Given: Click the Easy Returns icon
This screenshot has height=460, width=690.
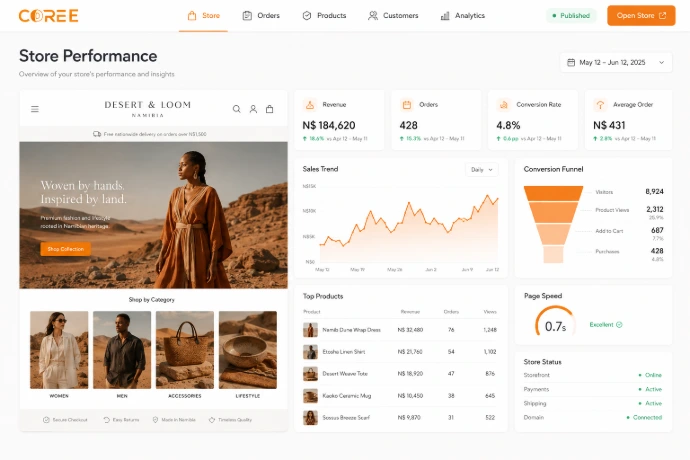Looking at the screenshot, I should point(106,420).
